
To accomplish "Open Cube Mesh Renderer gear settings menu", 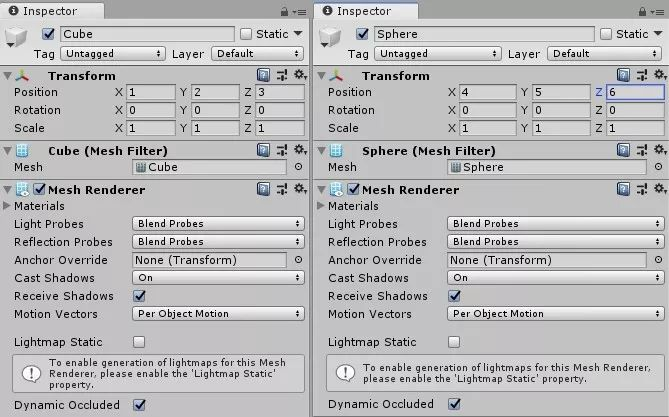I will (x=300, y=189).
